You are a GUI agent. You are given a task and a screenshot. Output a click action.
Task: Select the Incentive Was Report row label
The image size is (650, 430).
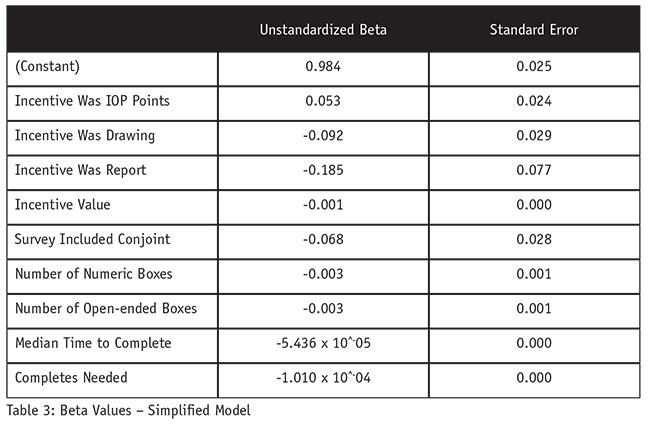coord(81,170)
